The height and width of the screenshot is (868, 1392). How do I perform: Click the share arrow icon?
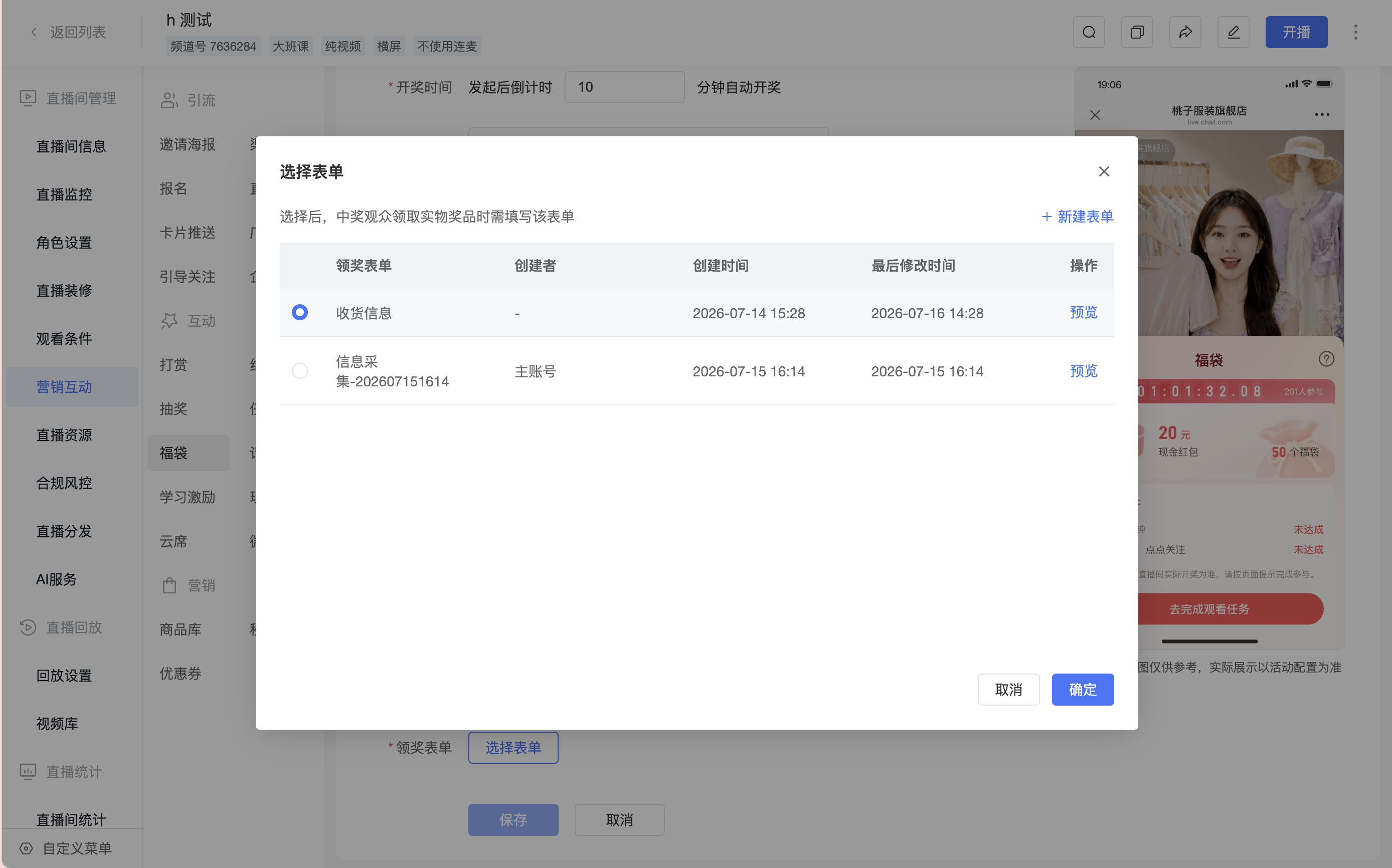(1185, 32)
